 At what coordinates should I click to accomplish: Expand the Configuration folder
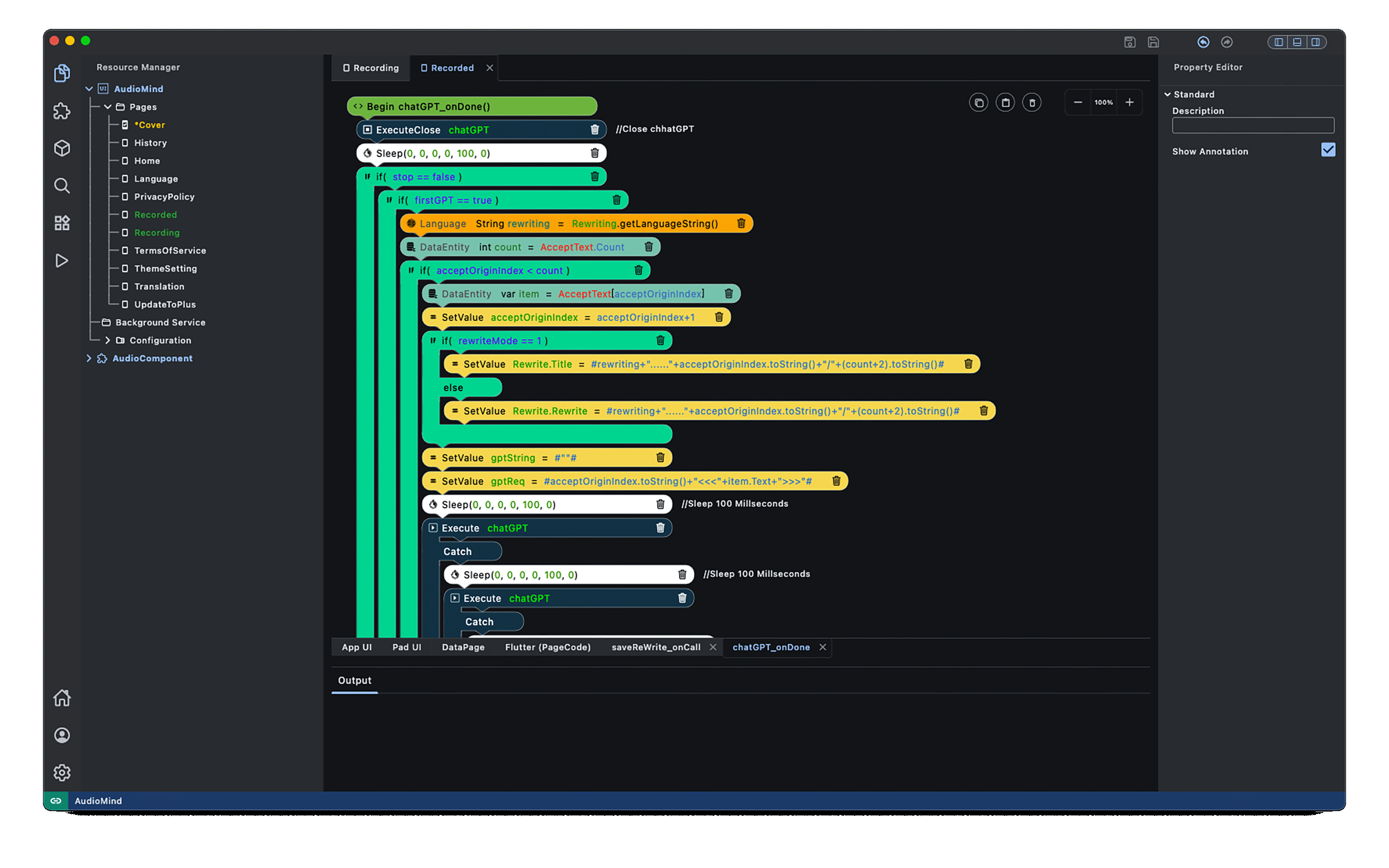108,340
